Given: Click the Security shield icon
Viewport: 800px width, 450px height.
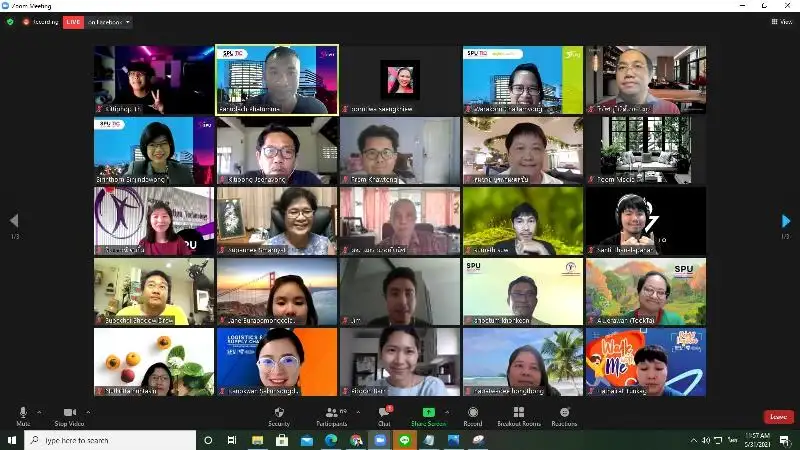Looking at the screenshot, I should click(279, 412).
